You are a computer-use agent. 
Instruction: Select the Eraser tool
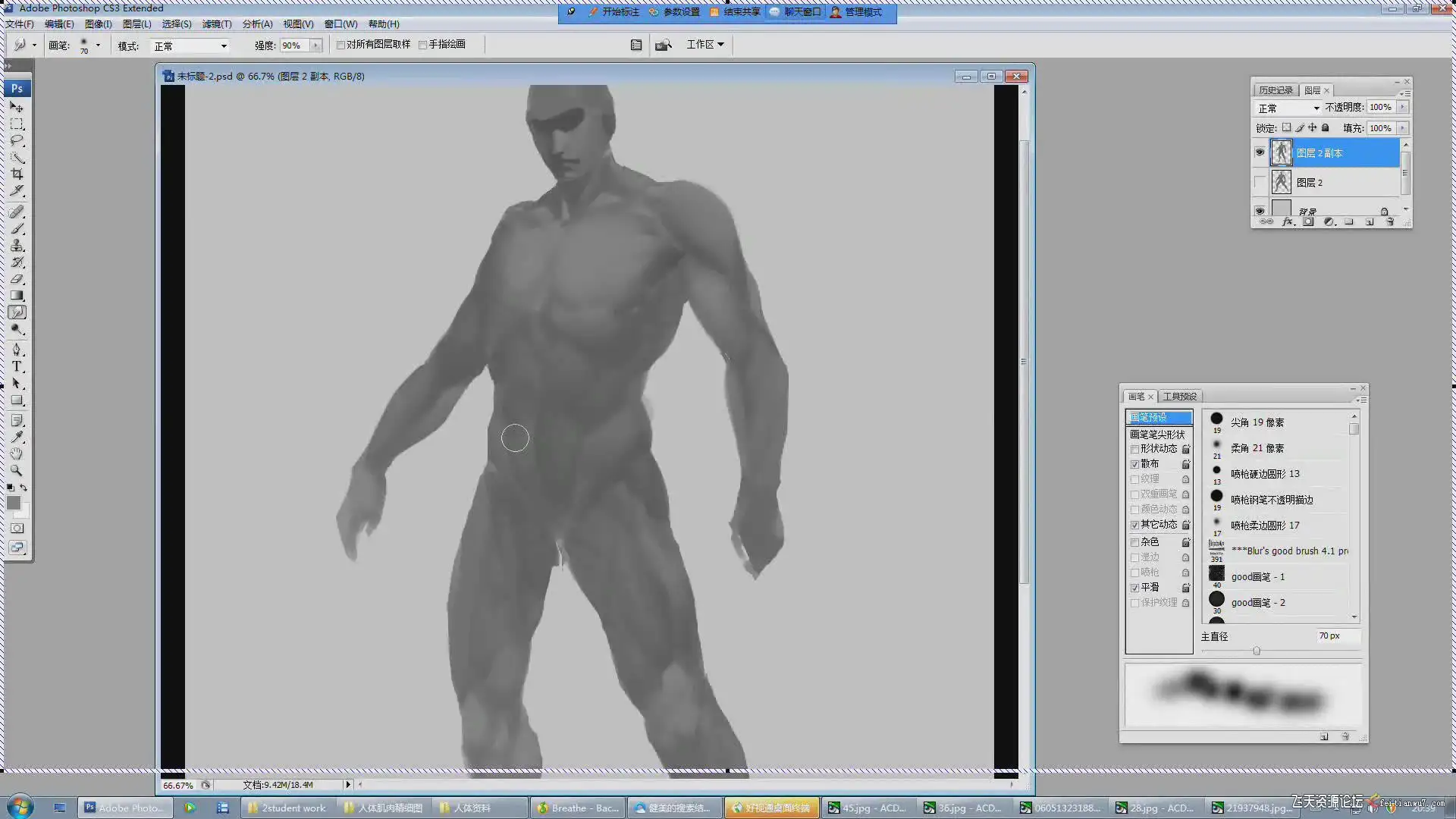click(17, 278)
